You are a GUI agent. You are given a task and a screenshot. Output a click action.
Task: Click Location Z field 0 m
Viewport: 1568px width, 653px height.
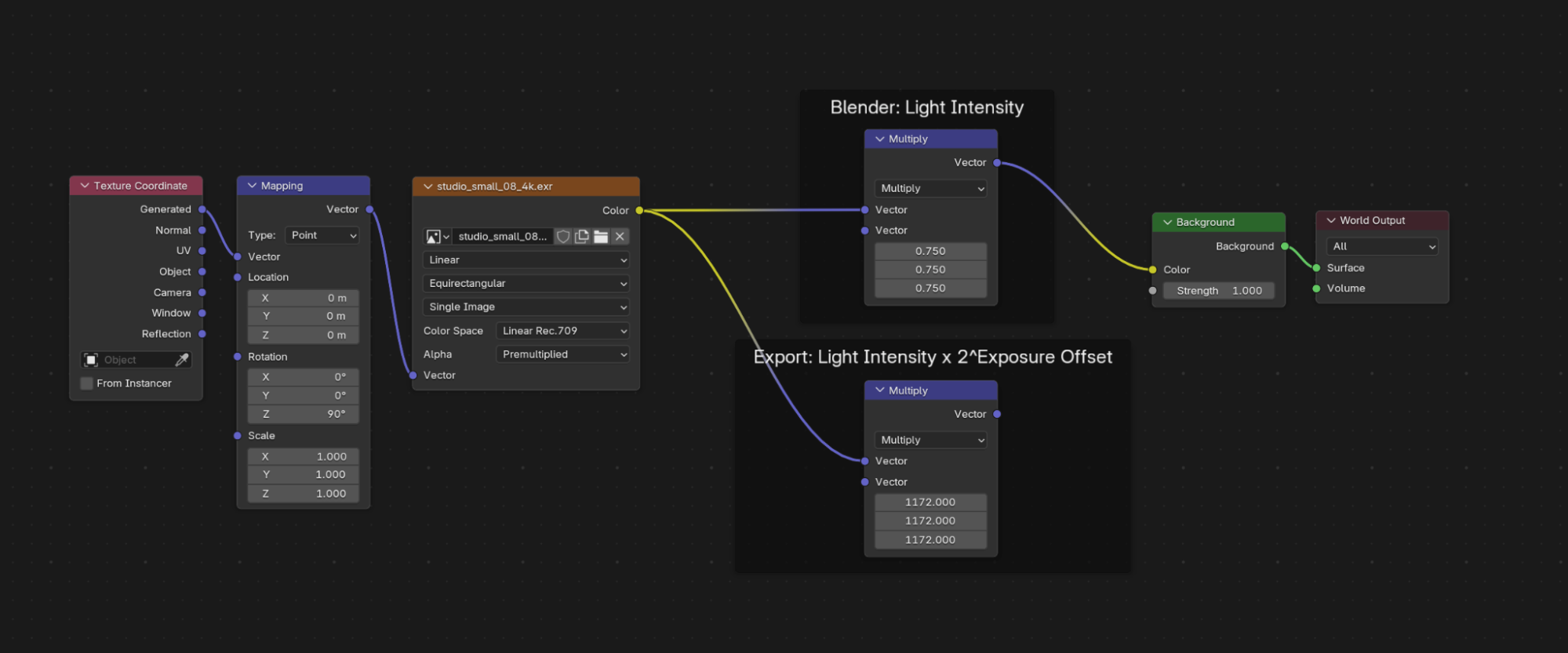(303, 335)
